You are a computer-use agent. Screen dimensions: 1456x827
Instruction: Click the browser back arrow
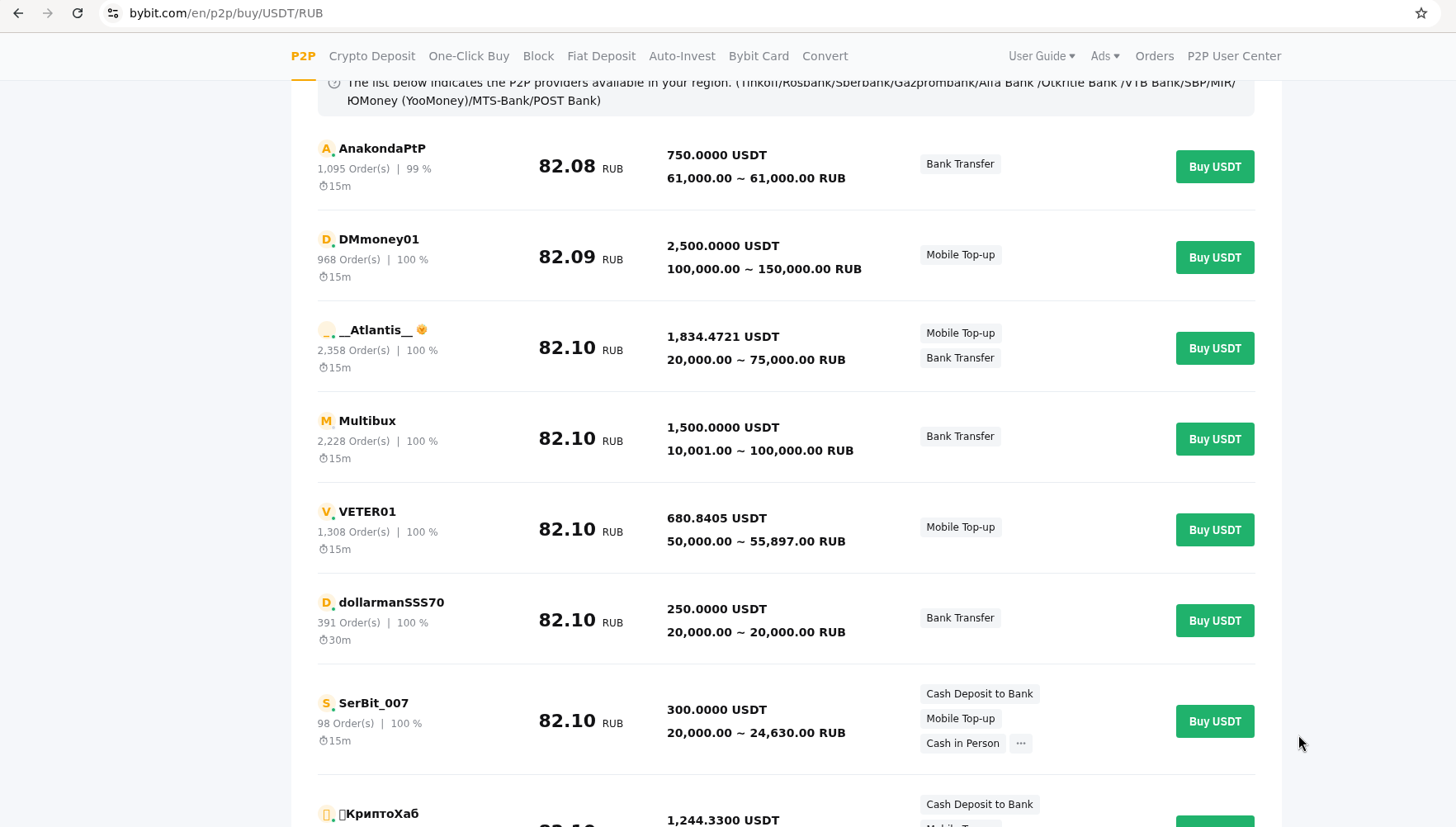[x=18, y=13]
